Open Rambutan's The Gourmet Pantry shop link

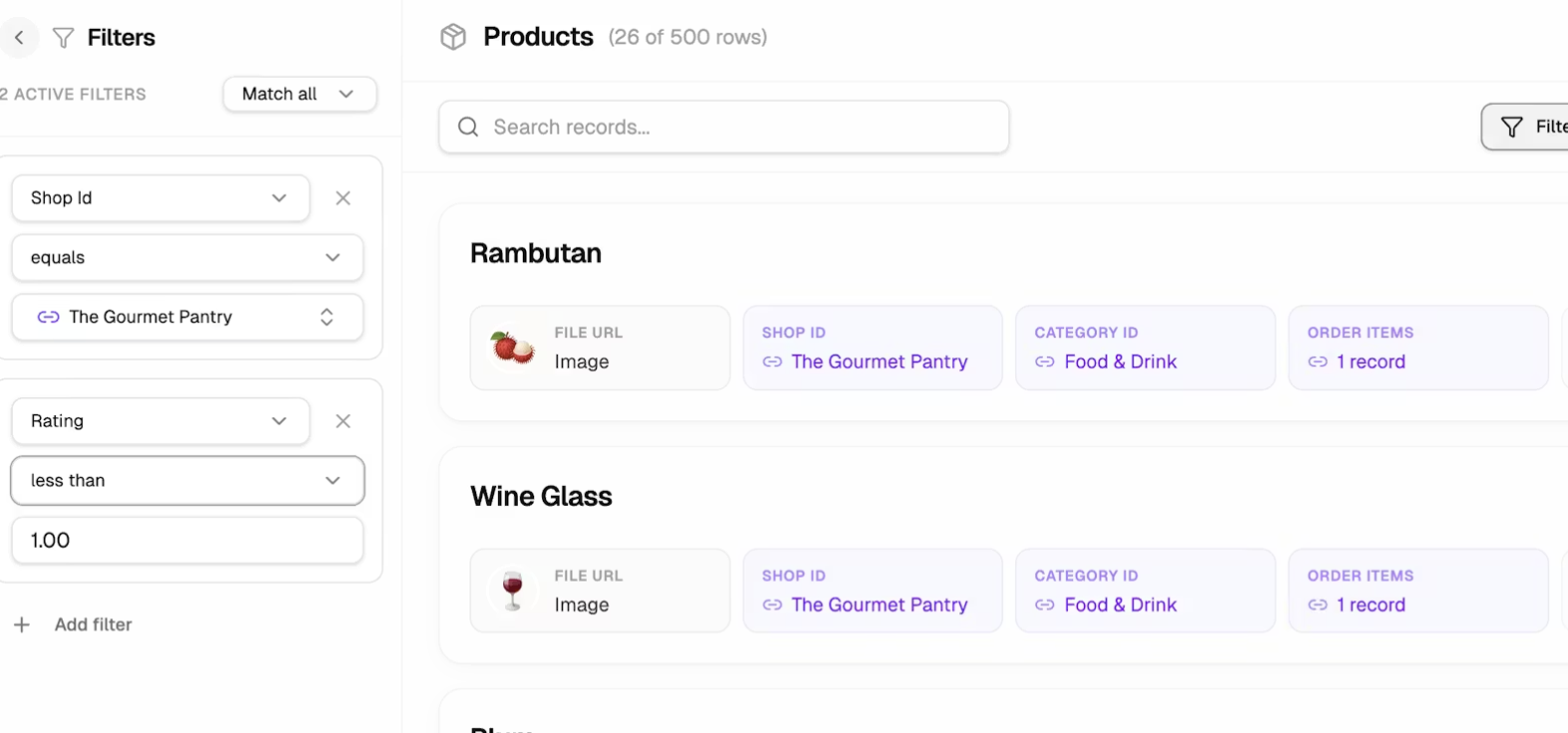coord(879,362)
